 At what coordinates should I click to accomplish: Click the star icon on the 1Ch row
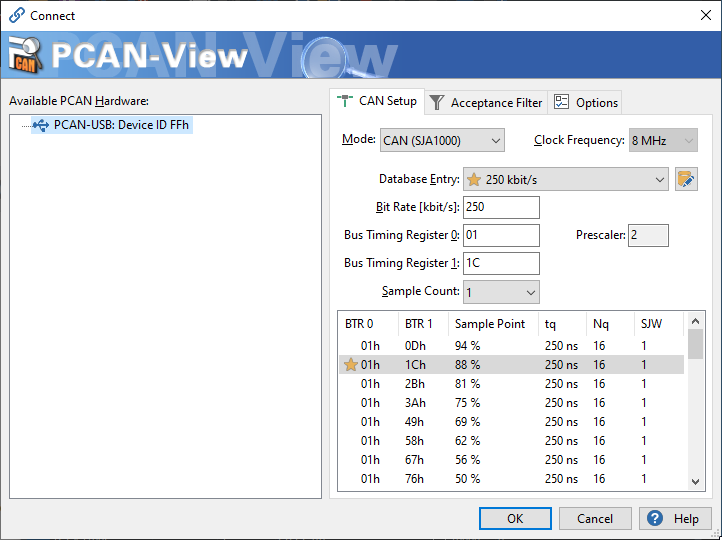pos(350,365)
